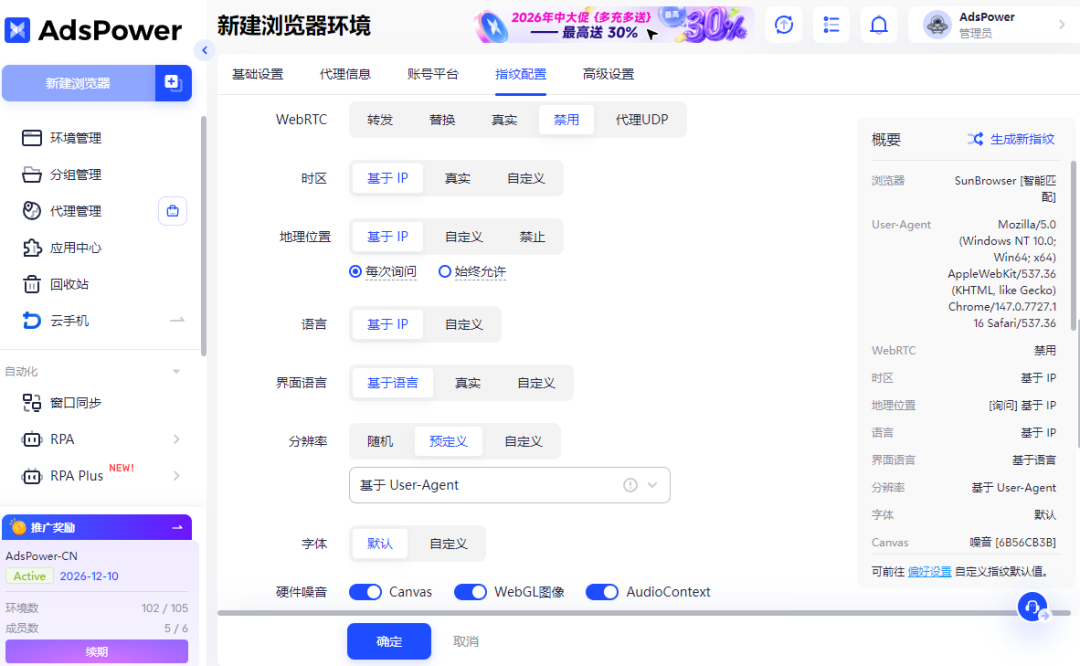This screenshot has height=666, width=1080.
Task: Switch to the 基础设置 tab
Action: coord(258,74)
